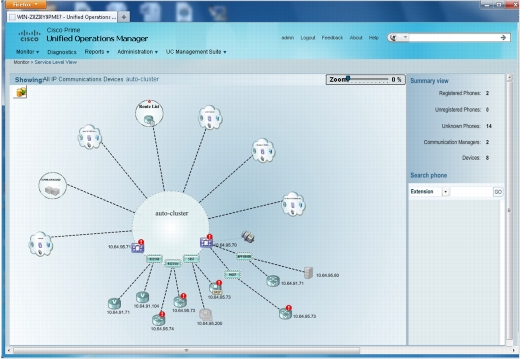Expand the Reports menu
This screenshot has width=521, height=361.
coord(97,52)
